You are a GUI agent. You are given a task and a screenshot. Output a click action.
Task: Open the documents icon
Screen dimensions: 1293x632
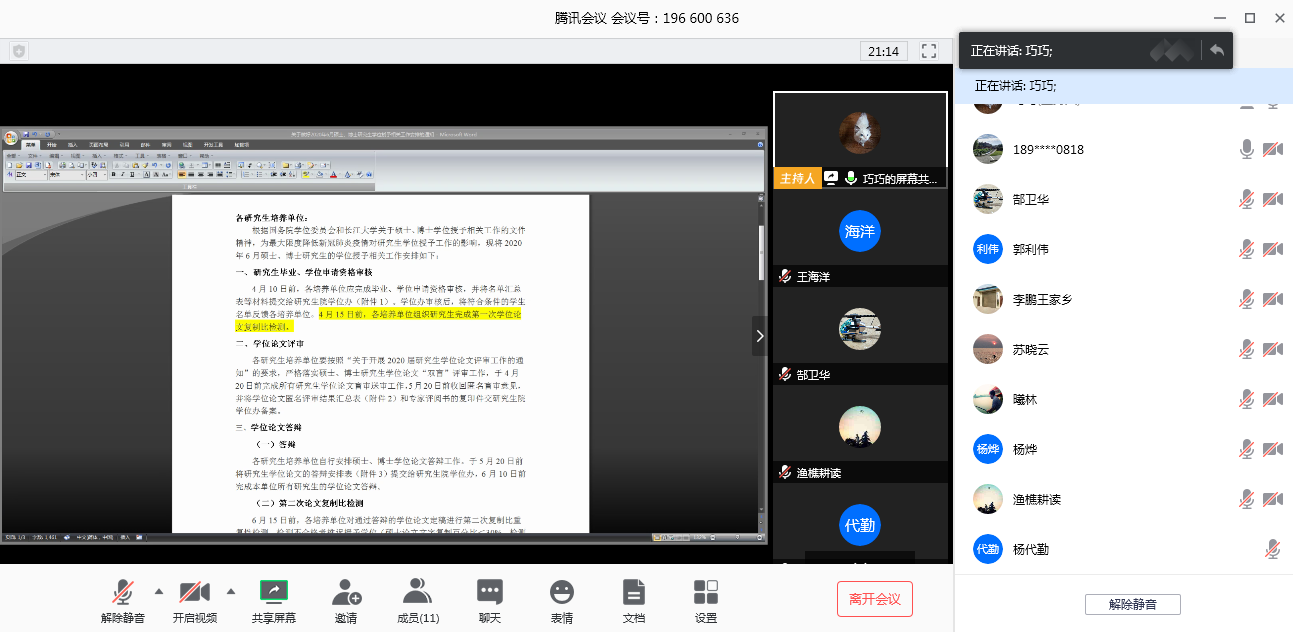tap(634, 592)
